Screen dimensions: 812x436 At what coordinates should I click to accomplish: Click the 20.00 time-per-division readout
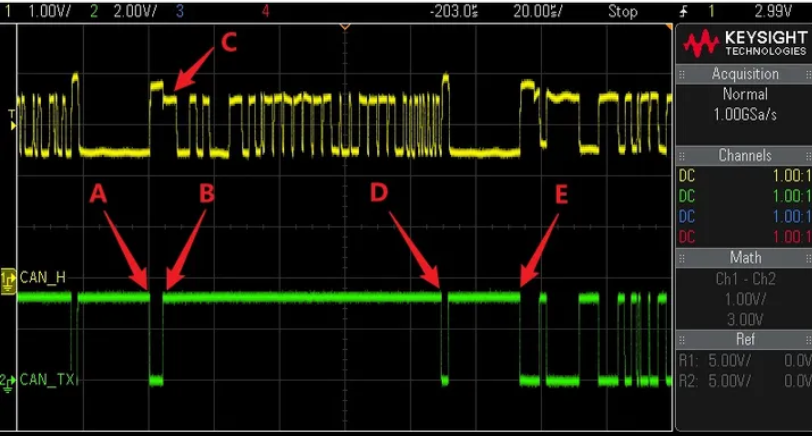(x=537, y=12)
